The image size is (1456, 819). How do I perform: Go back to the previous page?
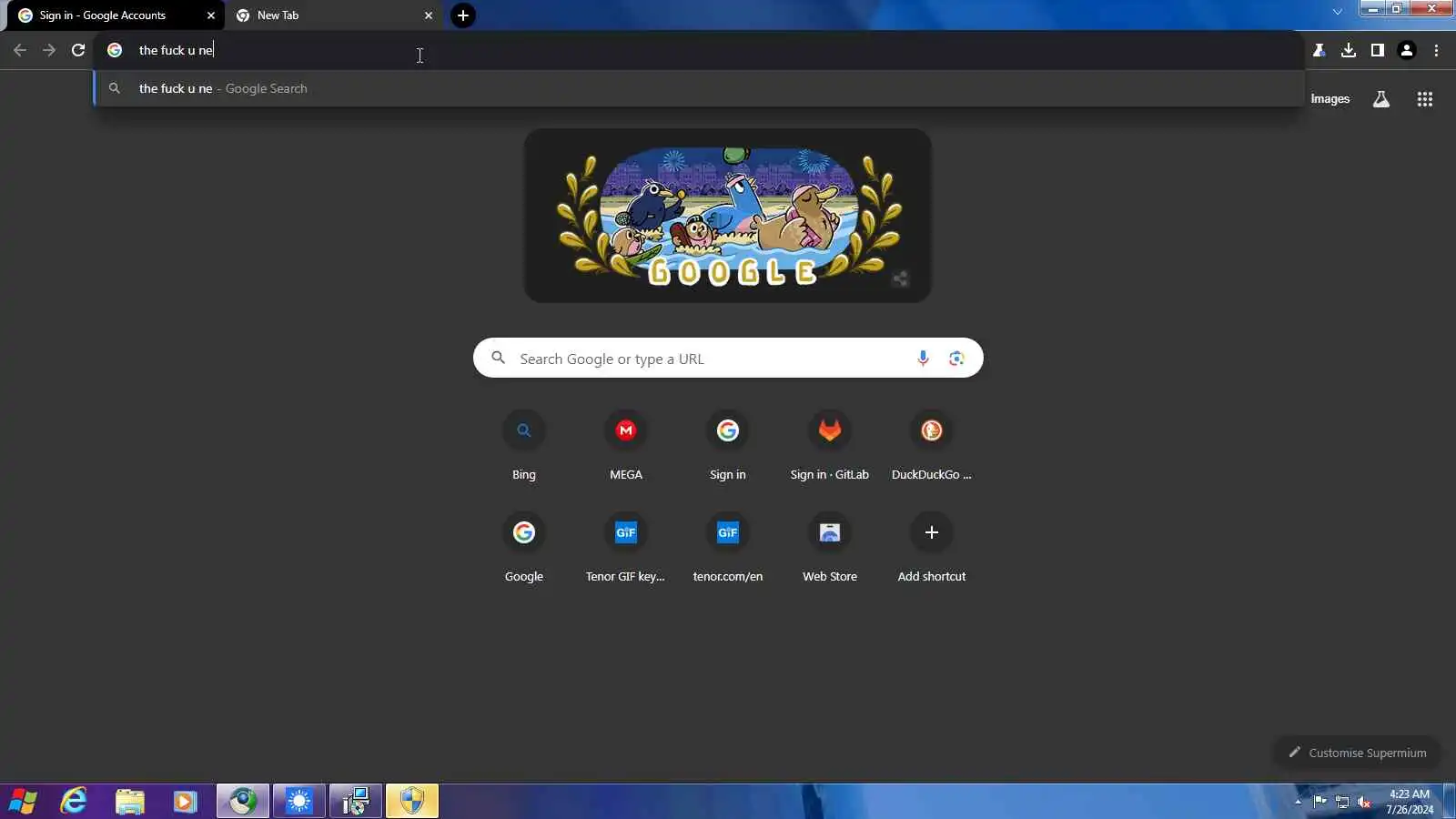pyautogui.click(x=20, y=50)
